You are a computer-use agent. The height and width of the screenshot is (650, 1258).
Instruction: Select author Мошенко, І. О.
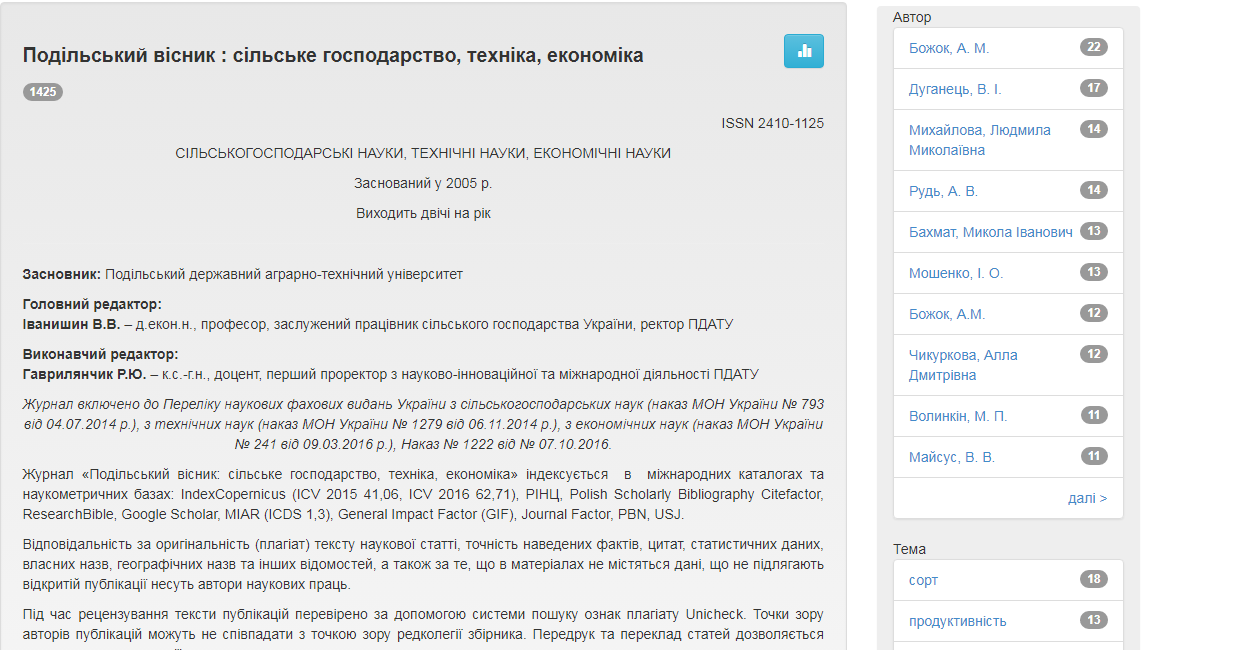[955, 273]
